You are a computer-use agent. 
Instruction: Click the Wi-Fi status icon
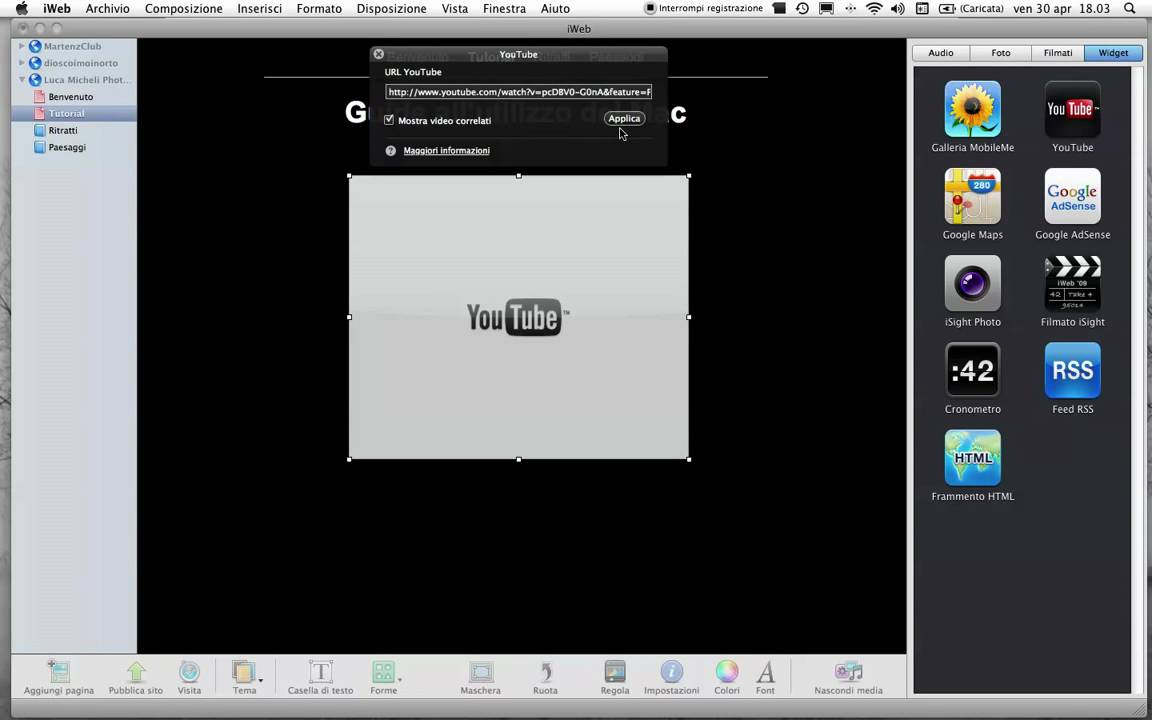[x=874, y=9]
